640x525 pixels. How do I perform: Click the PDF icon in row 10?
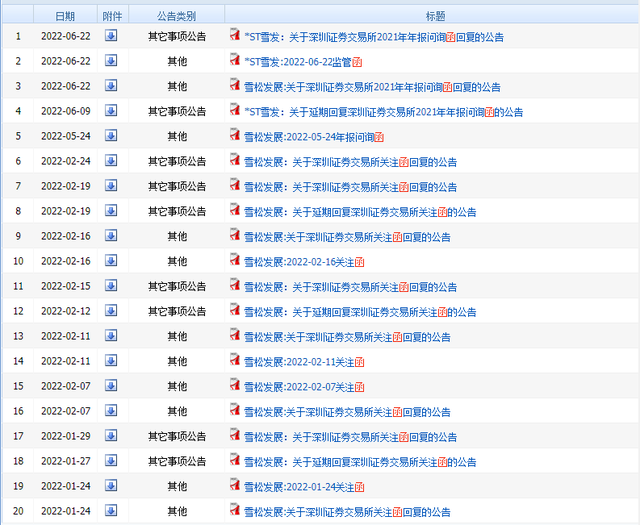tap(234, 259)
